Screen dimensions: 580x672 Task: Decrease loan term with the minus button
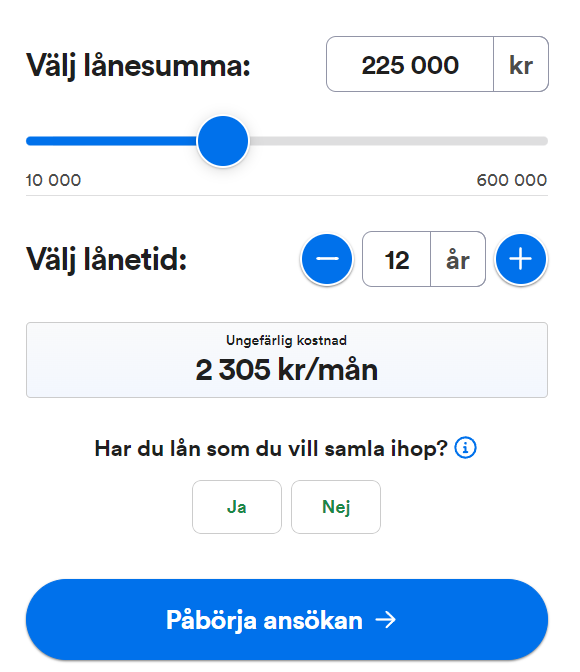(x=327, y=259)
